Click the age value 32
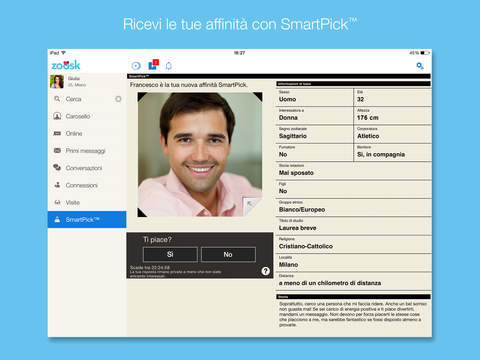This screenshot has height=360, width=480. pyautogui.click(x=360, y=99)
